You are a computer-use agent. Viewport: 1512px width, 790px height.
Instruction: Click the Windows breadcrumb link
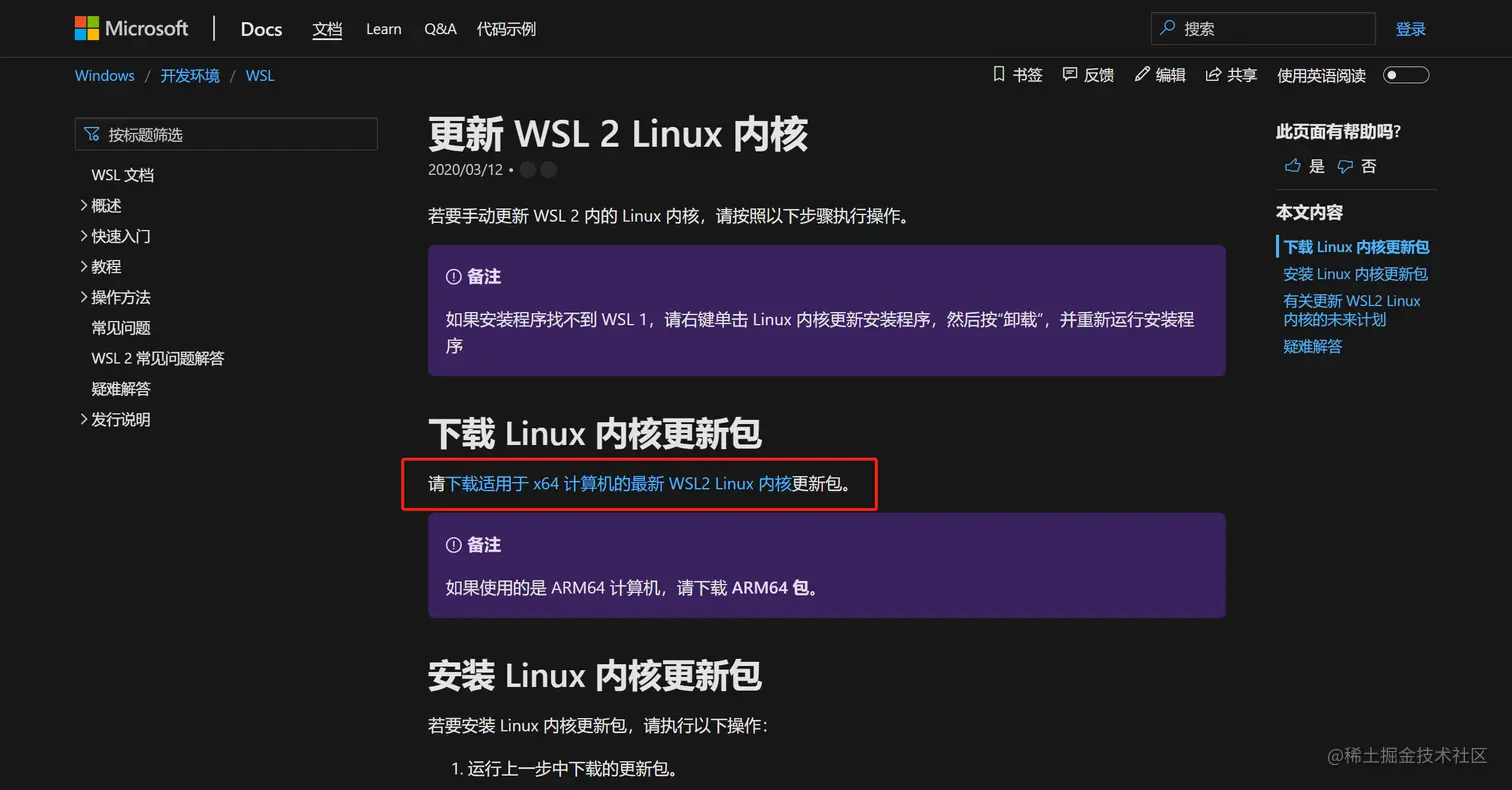coord(104,76)
